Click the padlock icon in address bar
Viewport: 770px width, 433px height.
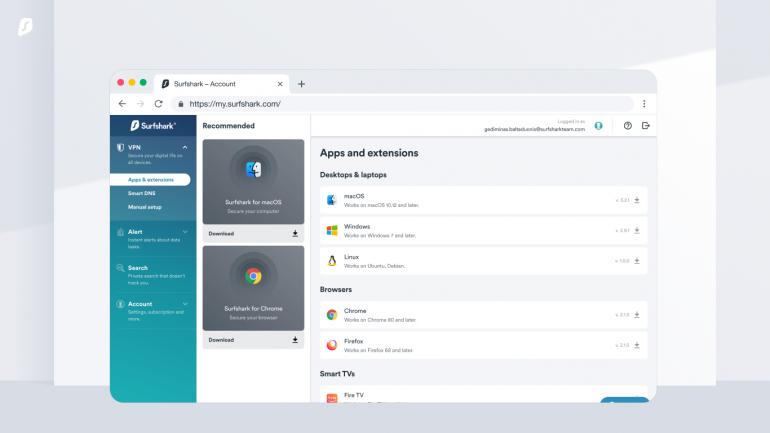[181, 104]
